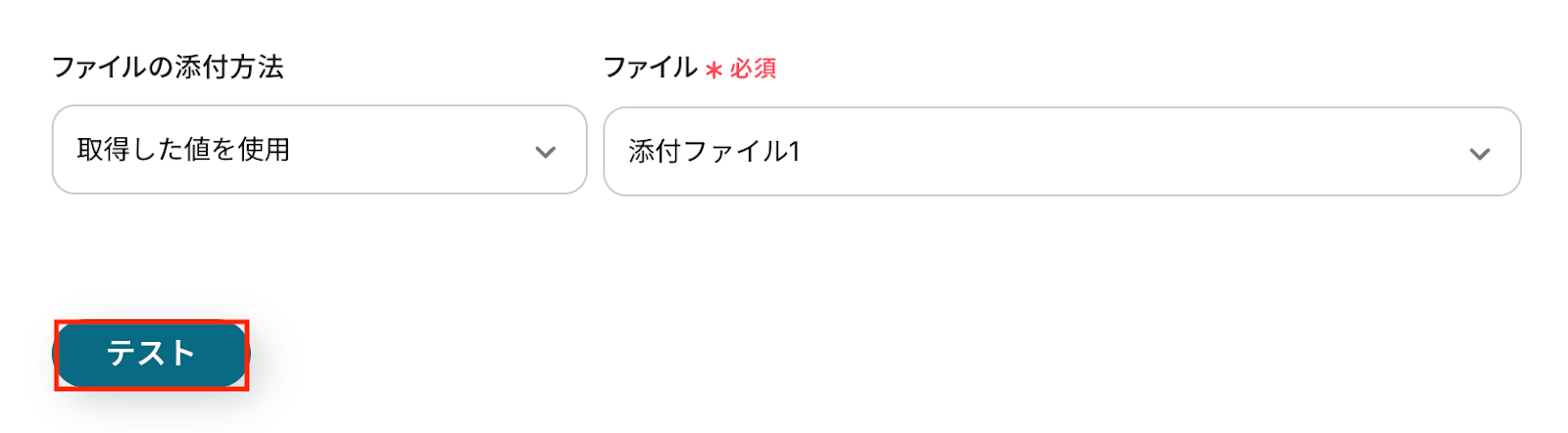Run the test with the teal テスト button
The height and width of the screenshot is (433, 1568).
point(151,354)
